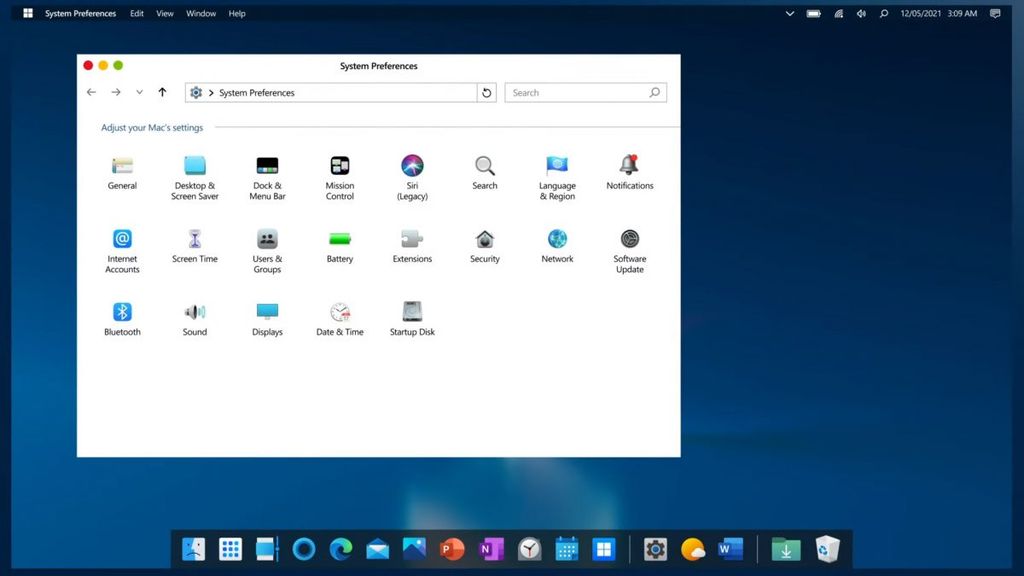Click the refresh button beside address bar
The image size is (1024, 576).
tap(487, 93)
